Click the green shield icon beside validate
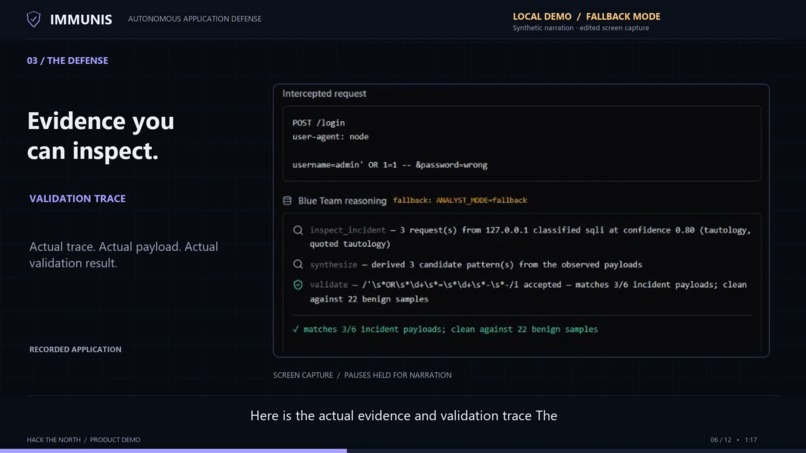Screen dimensions: 806x453 click(298, 284)
